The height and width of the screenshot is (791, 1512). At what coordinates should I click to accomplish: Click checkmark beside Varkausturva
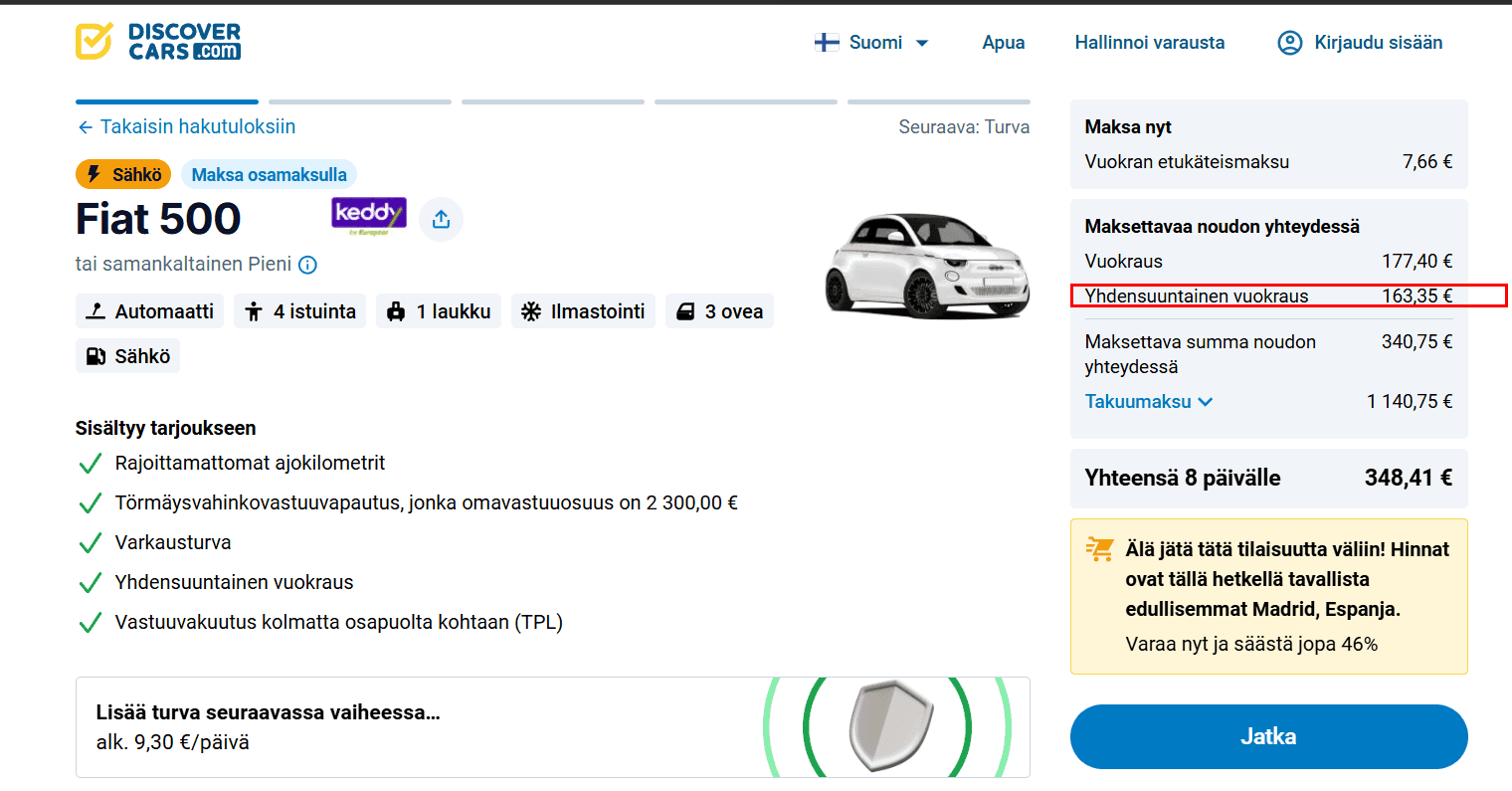[90, 543]
